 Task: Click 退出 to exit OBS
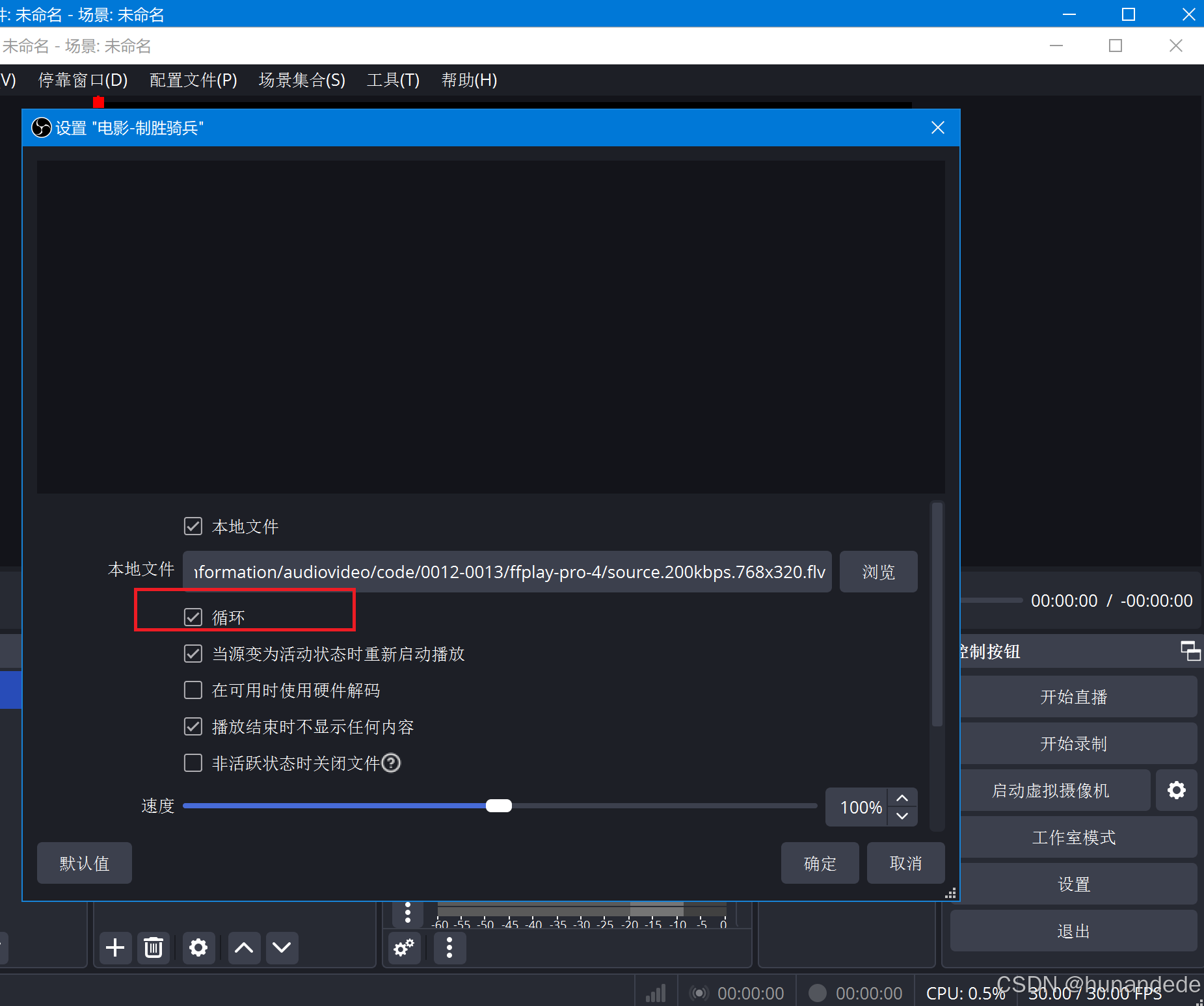click(1073, 931)
